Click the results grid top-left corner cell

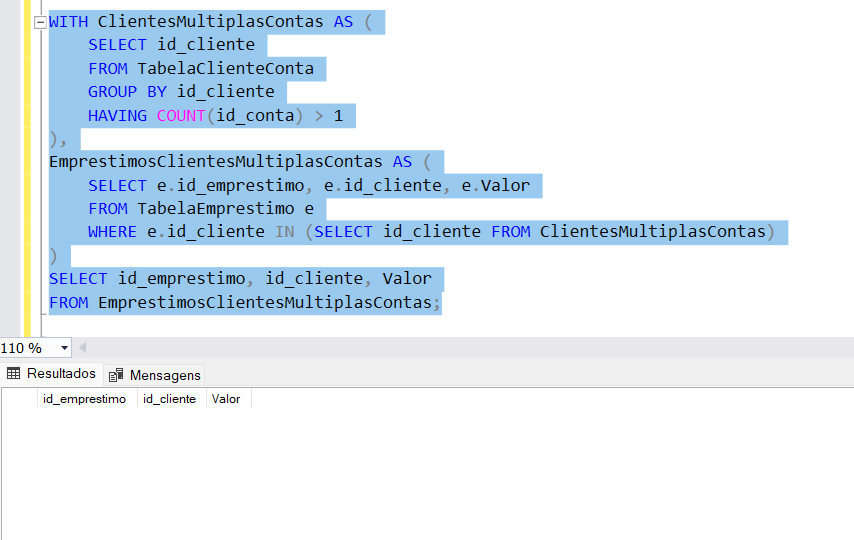click(x=20, y=399)
